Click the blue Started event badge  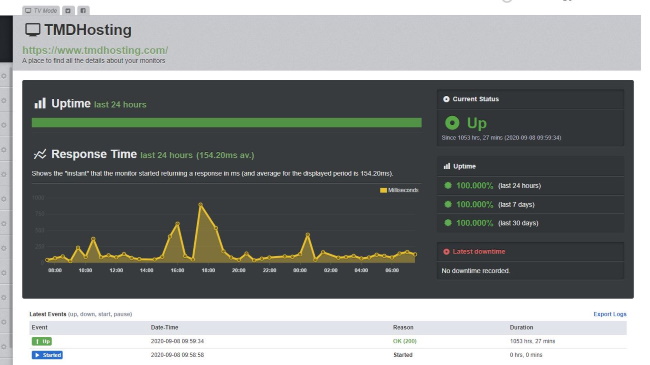click(47, 355)
